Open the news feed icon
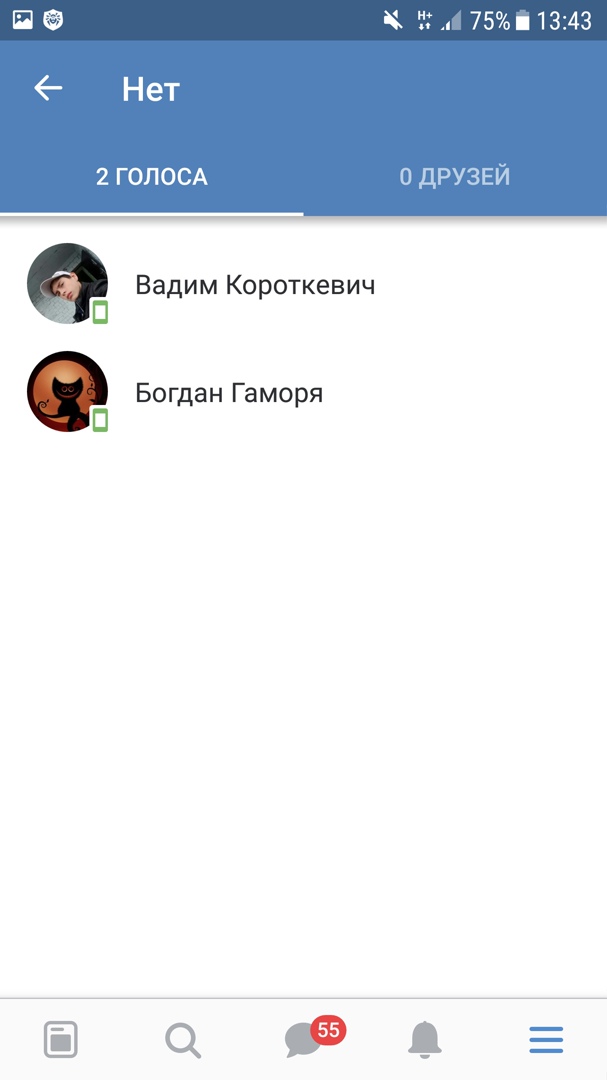Screen dimensions: 607x1080 (61, 1039)
